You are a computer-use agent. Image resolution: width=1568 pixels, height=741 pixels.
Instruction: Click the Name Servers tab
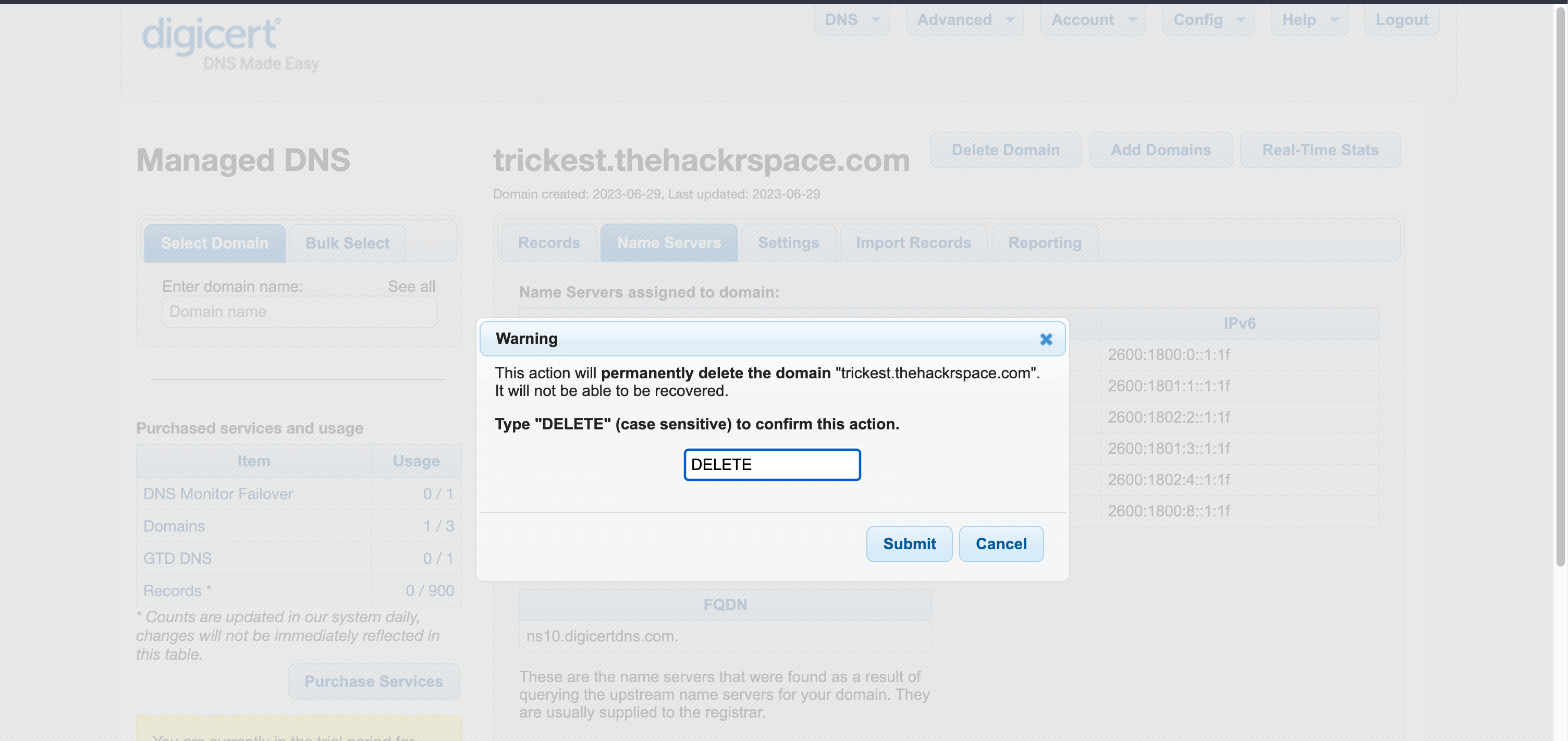670,242
